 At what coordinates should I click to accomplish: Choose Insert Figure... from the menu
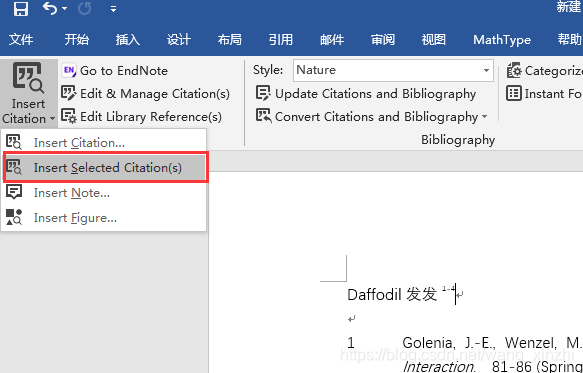click(104, 218)
